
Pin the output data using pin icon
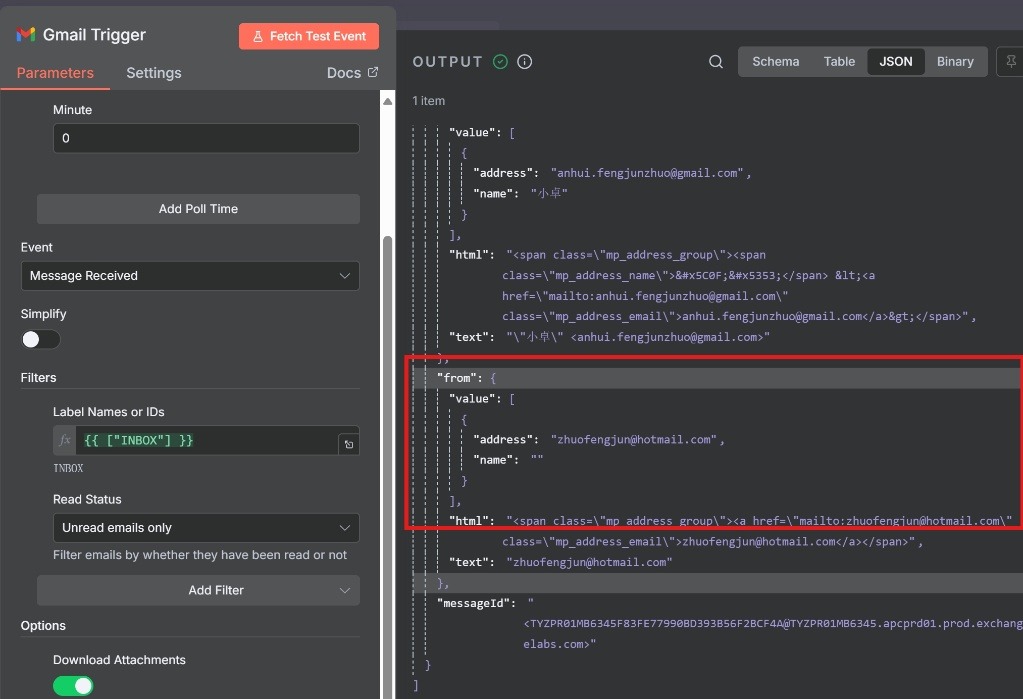tap(1010, 62)
